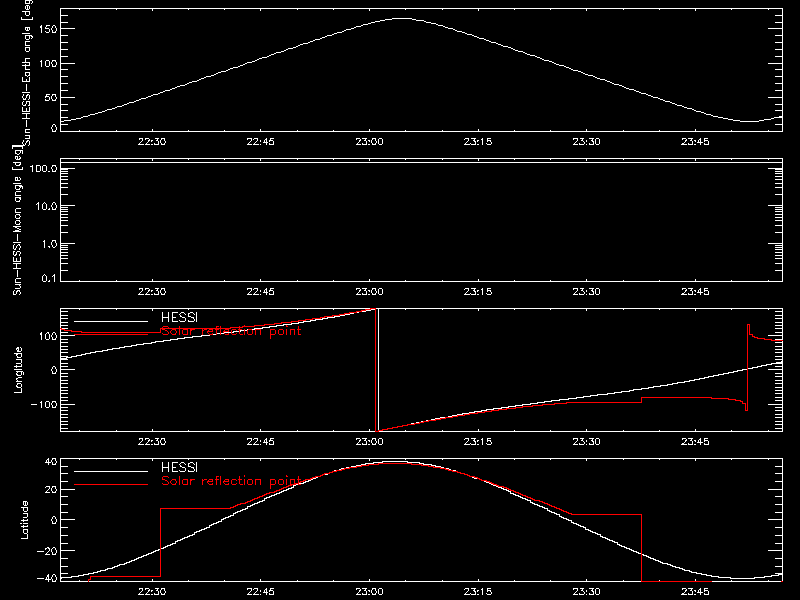The image size is (800, 600).
Task: Click the Sun-HESSI-Moon angle axis title
Action: point(17,220)
